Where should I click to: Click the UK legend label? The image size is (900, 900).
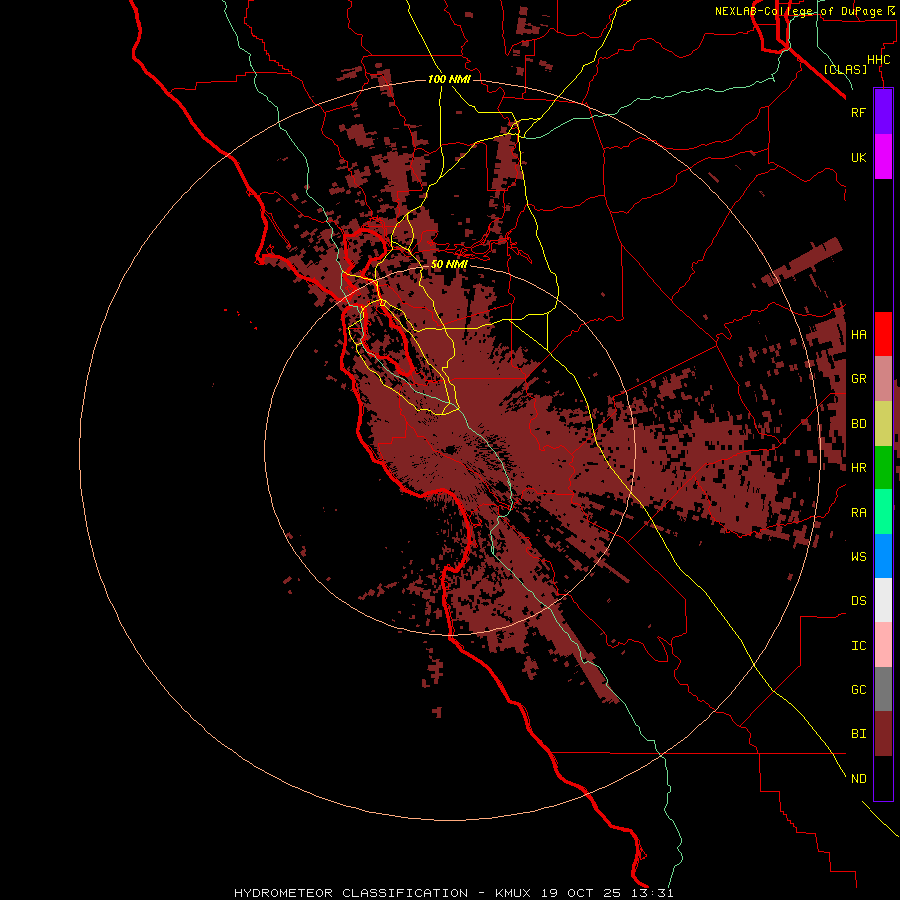tap(859, 157)
